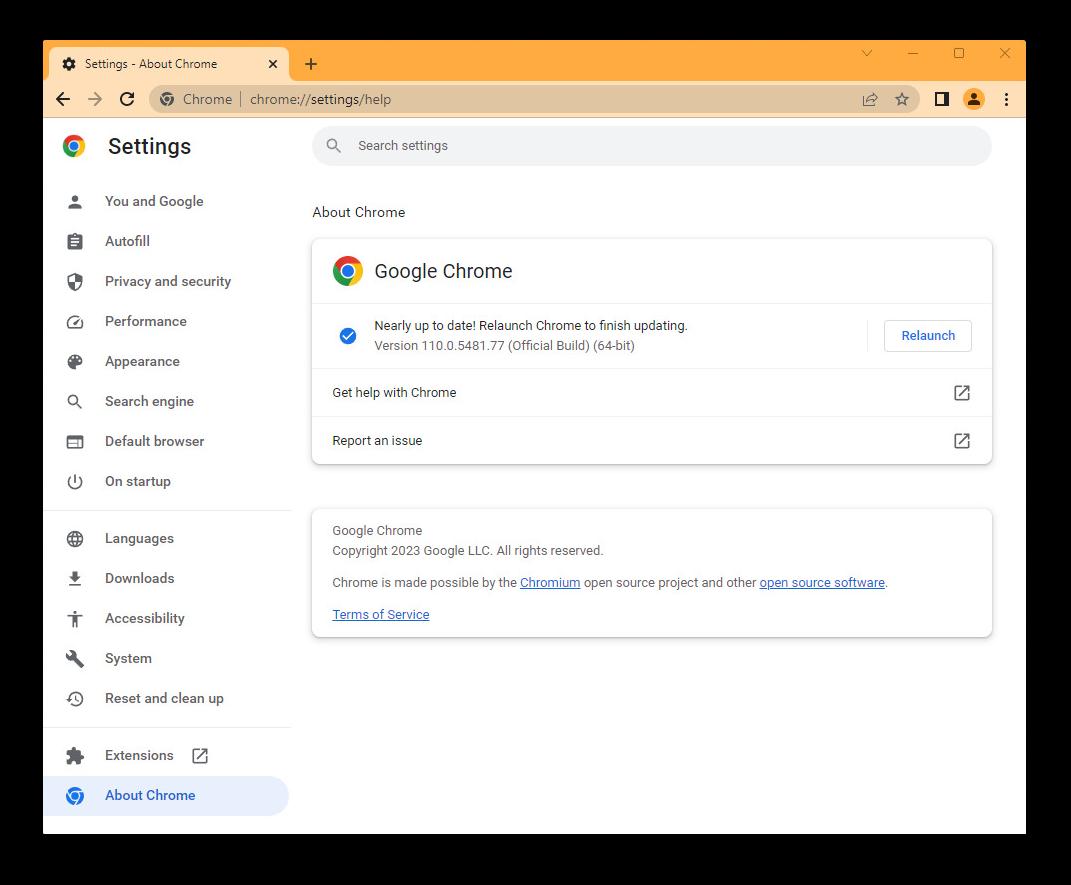
Task: Click the On startup power icon
Action: coord(75,481)
